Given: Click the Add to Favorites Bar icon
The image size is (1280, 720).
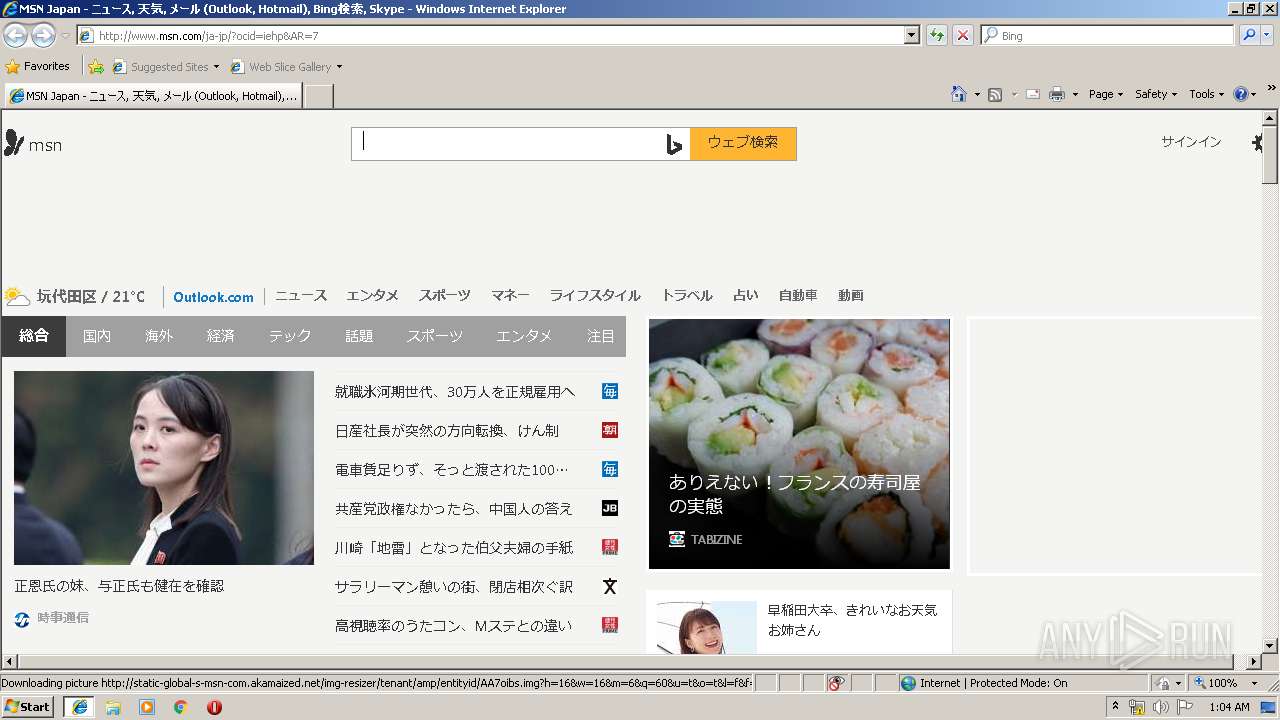Looking at the screenshot, I should pos(95,67).
